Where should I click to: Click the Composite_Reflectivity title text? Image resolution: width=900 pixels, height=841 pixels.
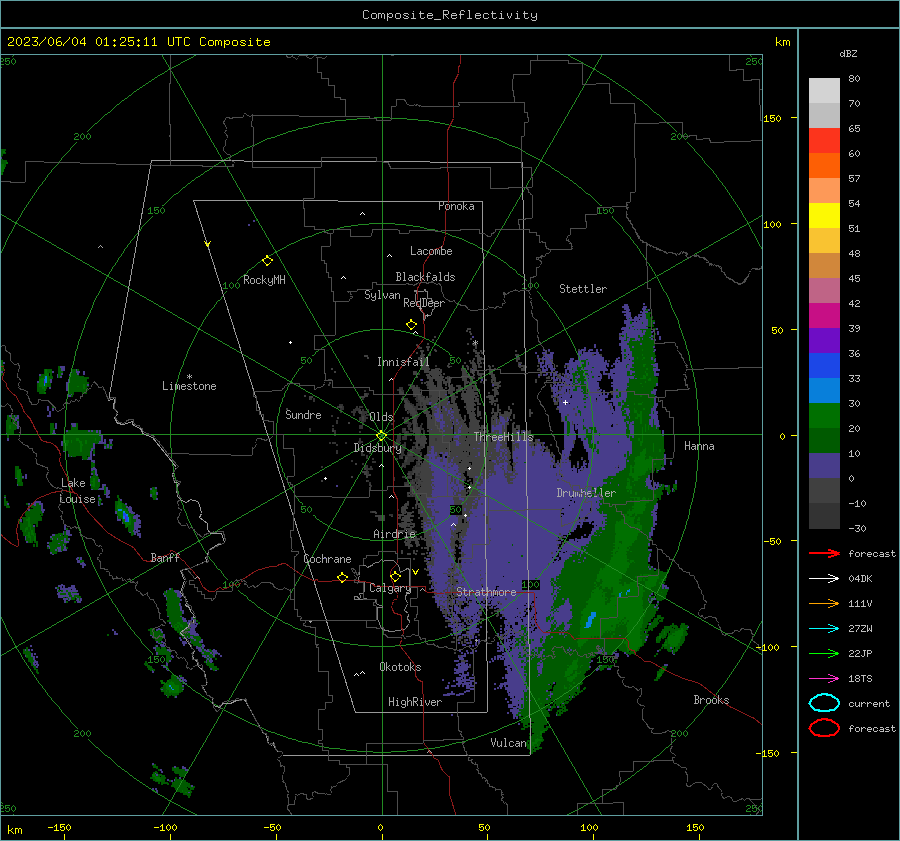click(x=449, y=15)
